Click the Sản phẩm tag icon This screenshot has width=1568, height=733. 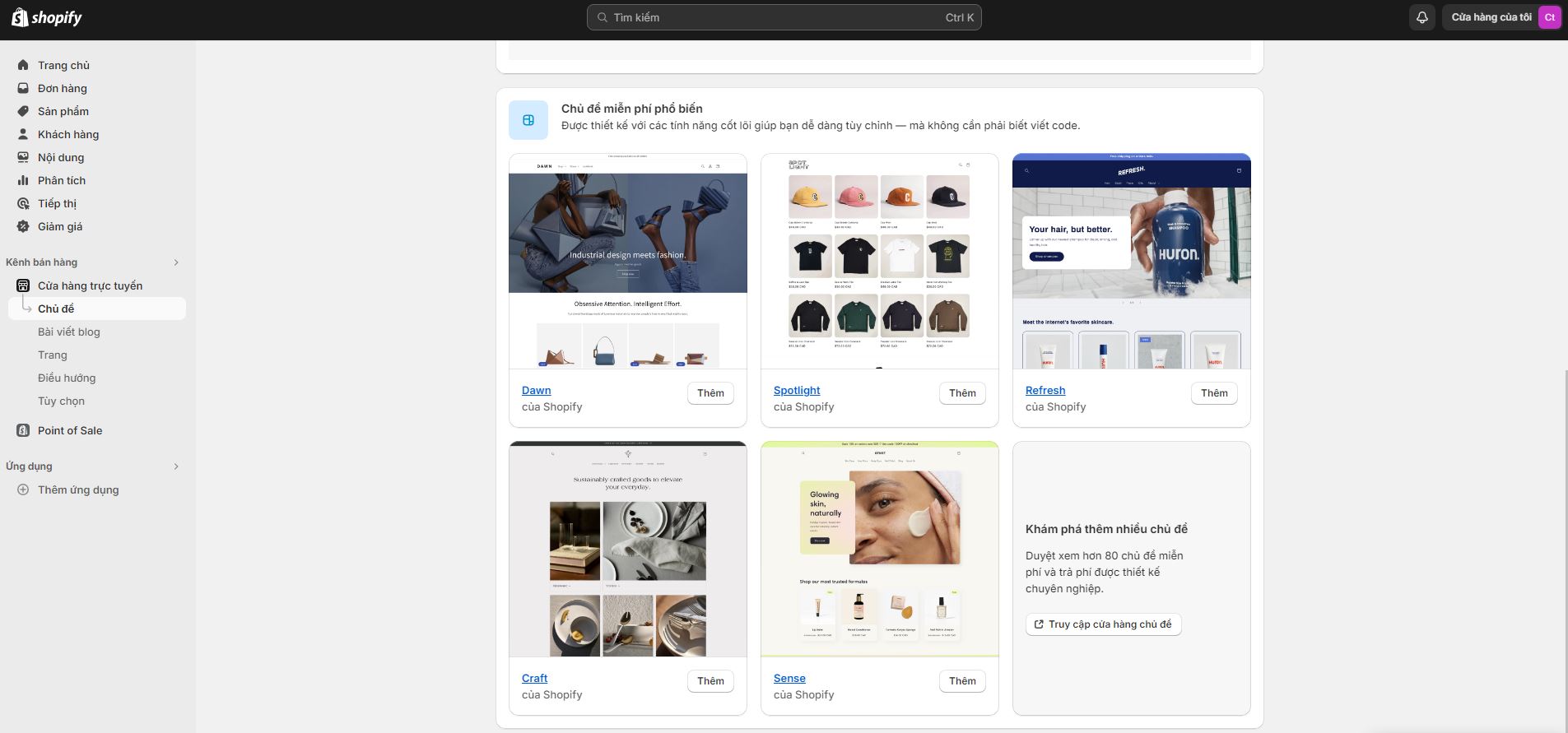click(23, 111)
